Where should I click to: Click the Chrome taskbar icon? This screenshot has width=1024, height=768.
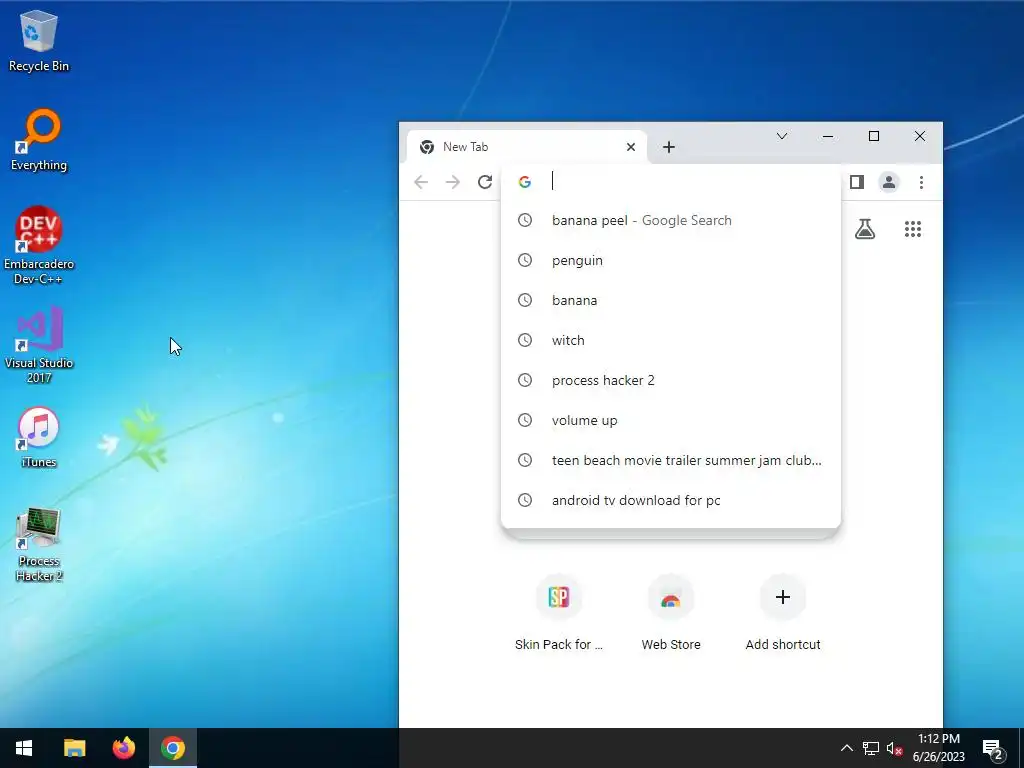pyautogui.click(x=173, y=748)
